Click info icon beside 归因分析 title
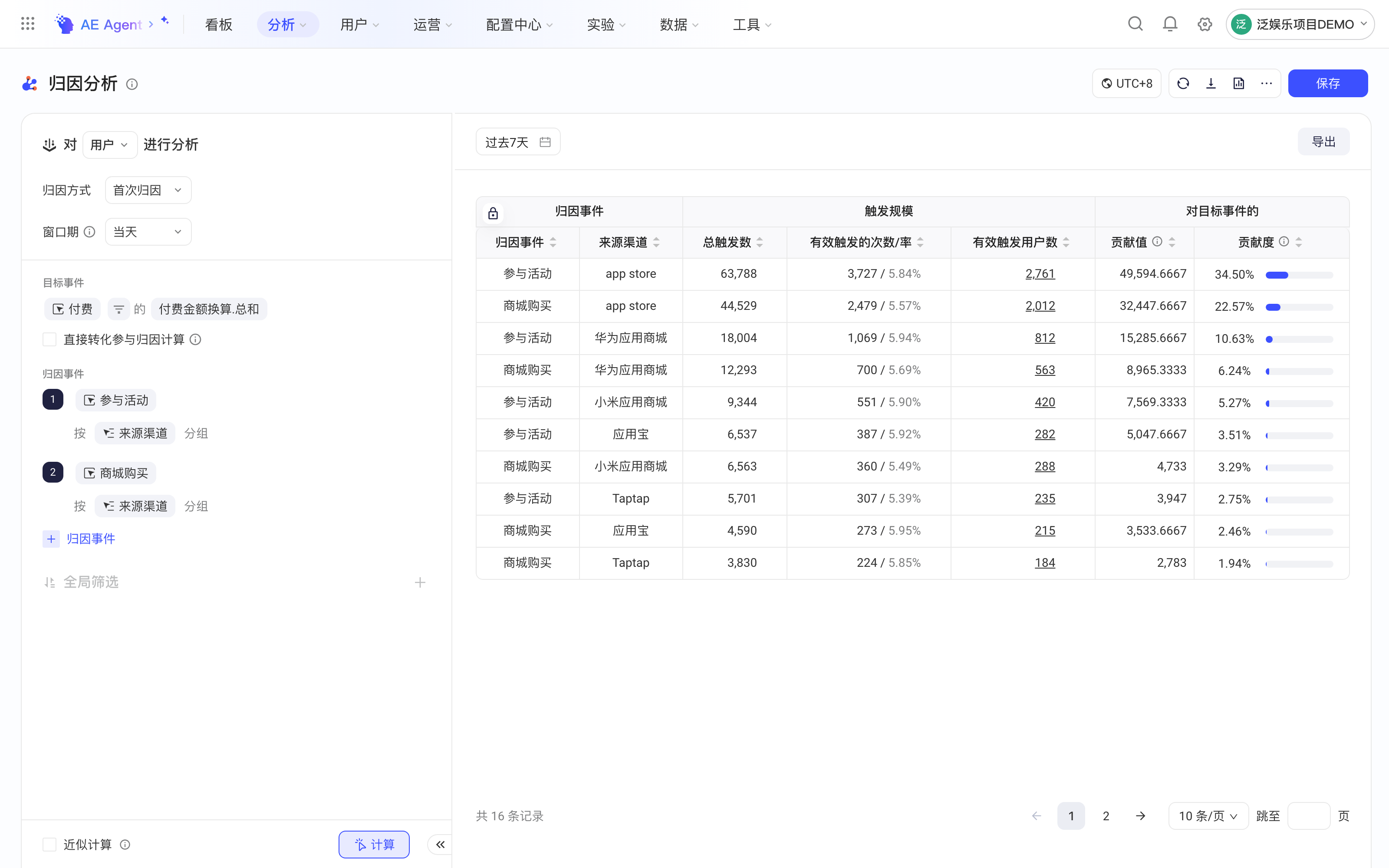This screenshot has width=1389, height=868. 132,84
